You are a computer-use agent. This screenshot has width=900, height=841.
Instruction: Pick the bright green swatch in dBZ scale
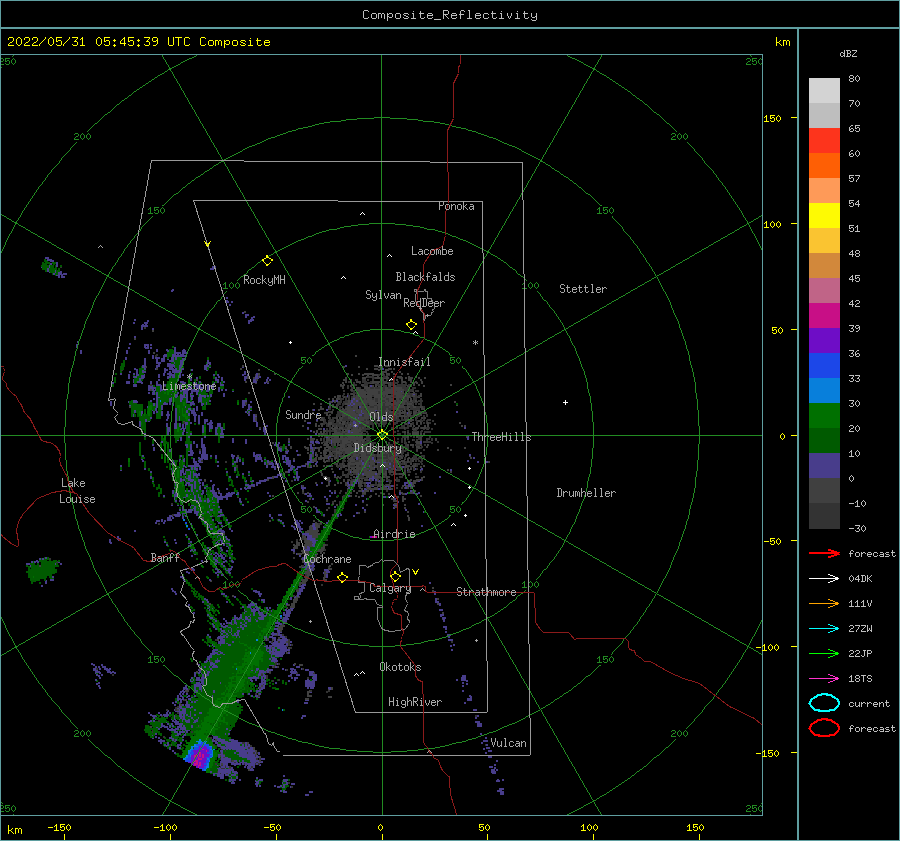(824, 416)
